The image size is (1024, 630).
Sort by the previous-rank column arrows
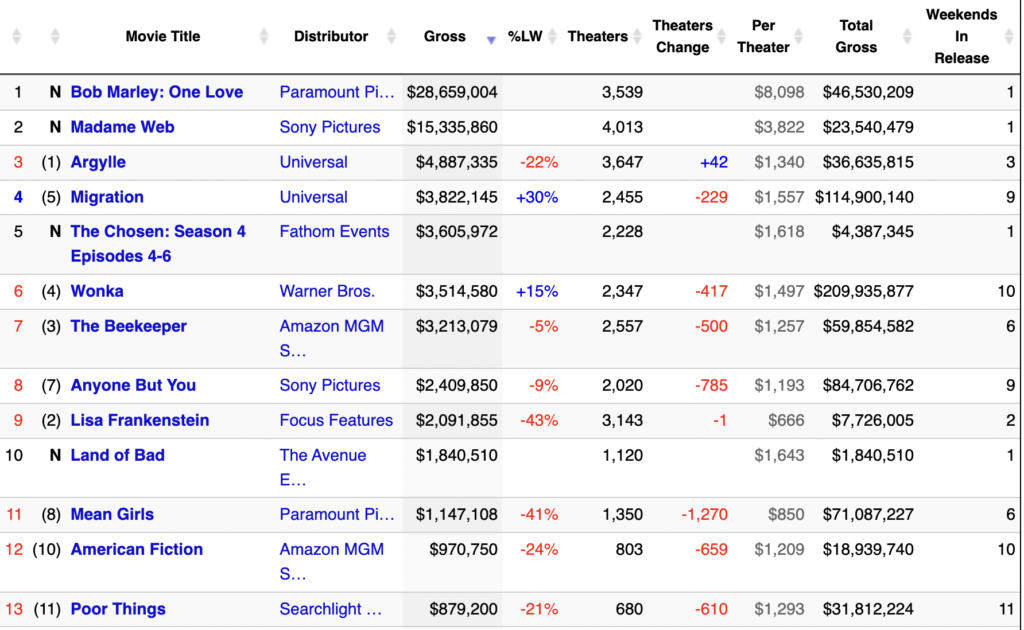click(55, 37)
